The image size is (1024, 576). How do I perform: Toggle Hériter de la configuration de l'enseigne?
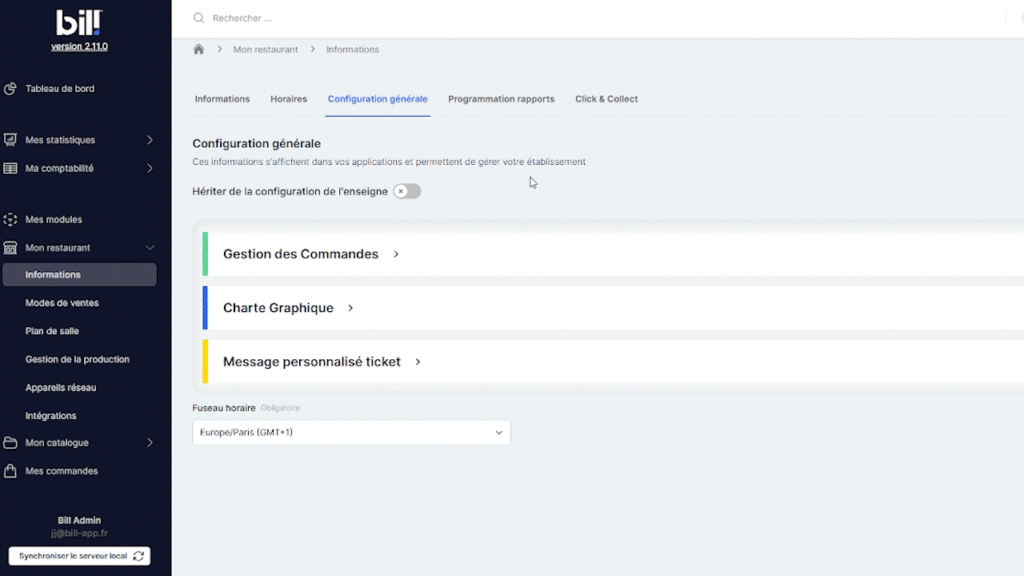coord(407,191)
